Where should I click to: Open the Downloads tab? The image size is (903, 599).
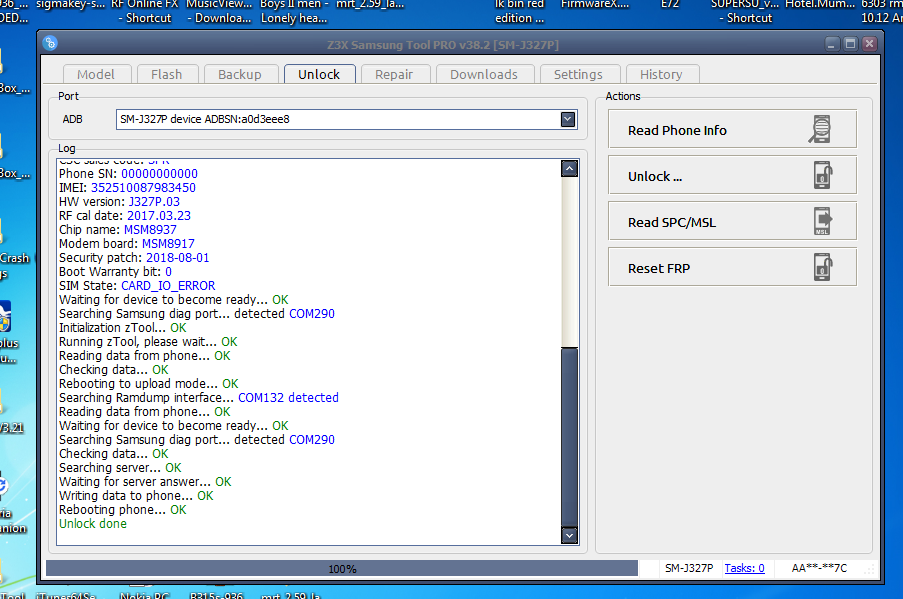coord(484,74)
